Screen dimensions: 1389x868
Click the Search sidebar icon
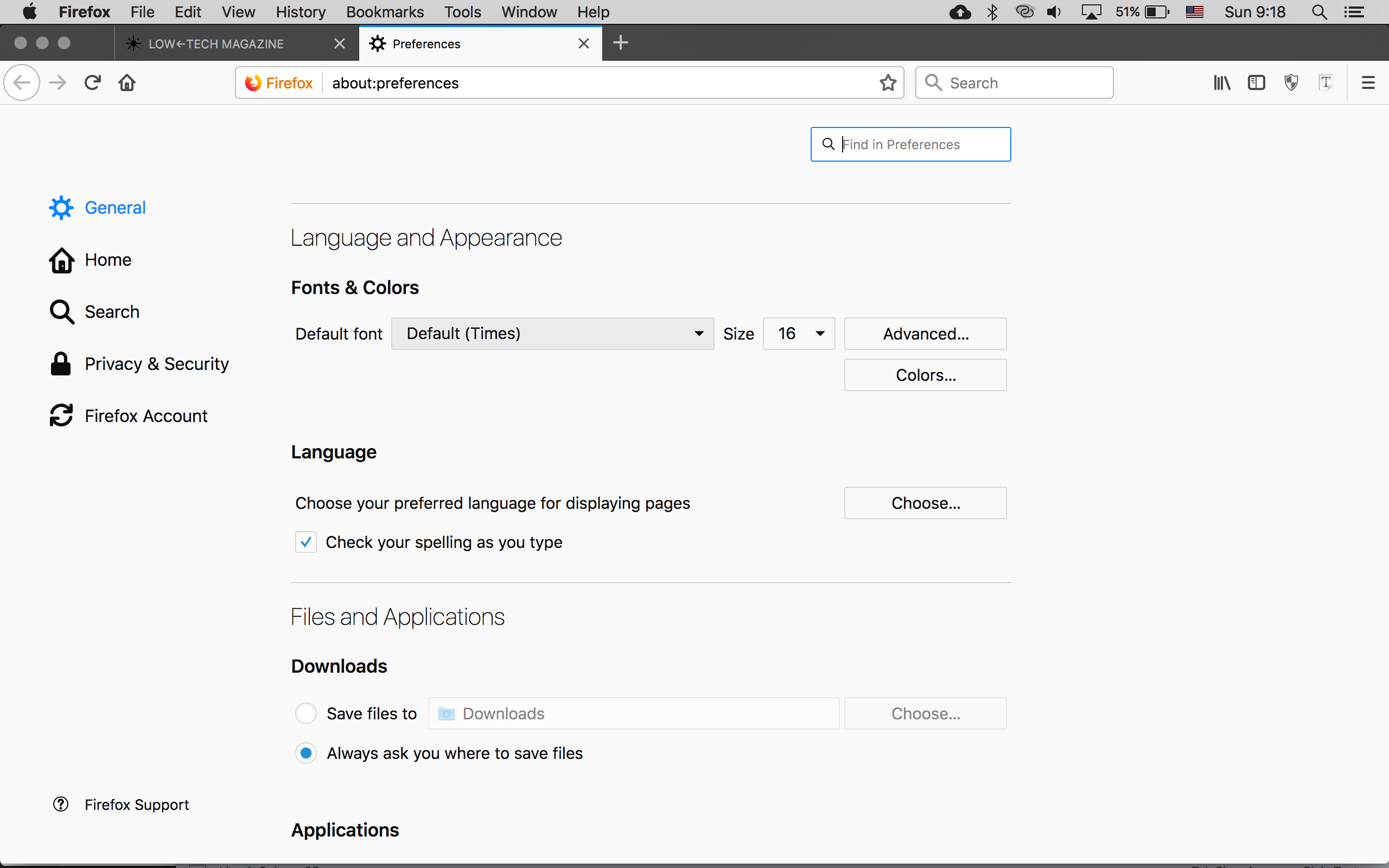61,312
